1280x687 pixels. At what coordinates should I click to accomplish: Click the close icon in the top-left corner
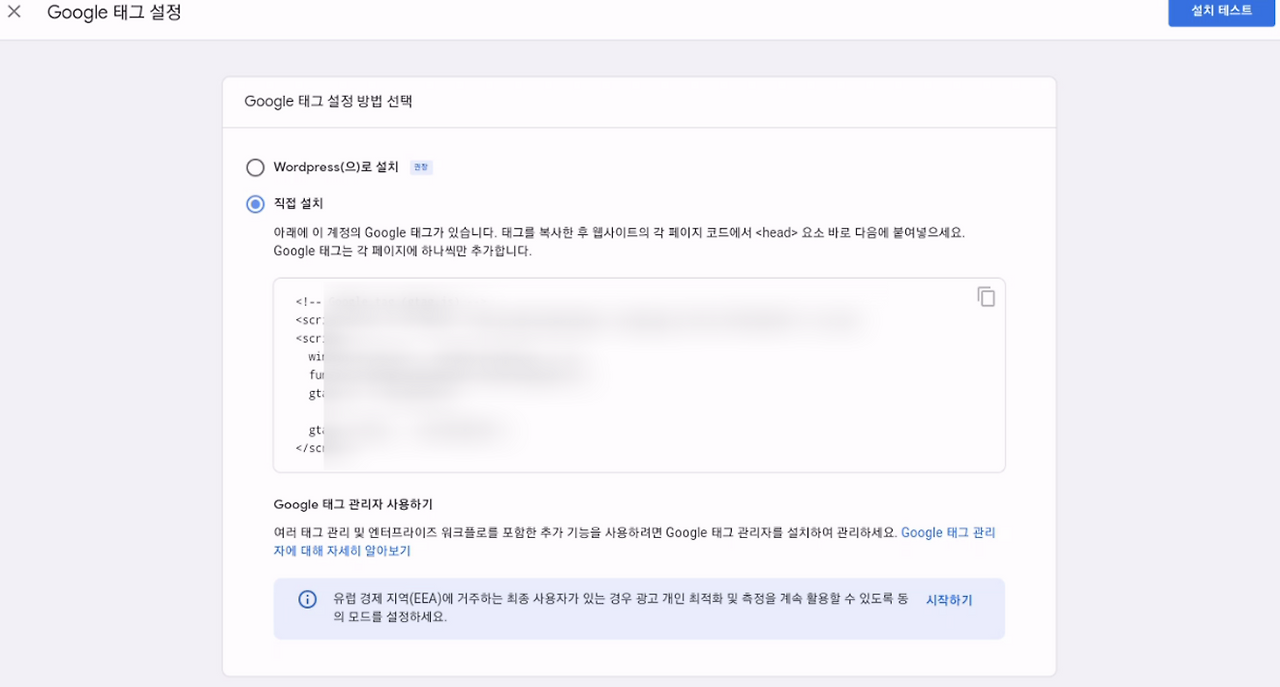(x=14, y=12)
